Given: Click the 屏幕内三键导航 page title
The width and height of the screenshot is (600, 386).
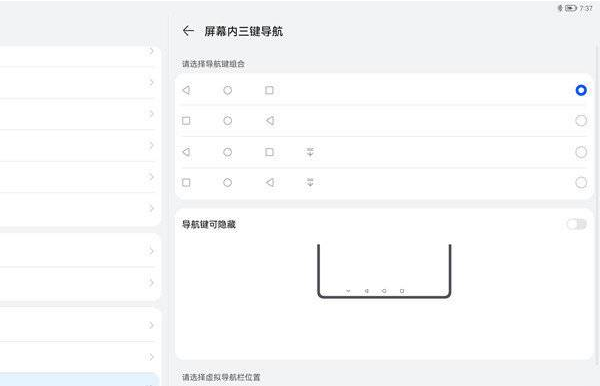Looking at the screenshot, I should tap(244, 31).
